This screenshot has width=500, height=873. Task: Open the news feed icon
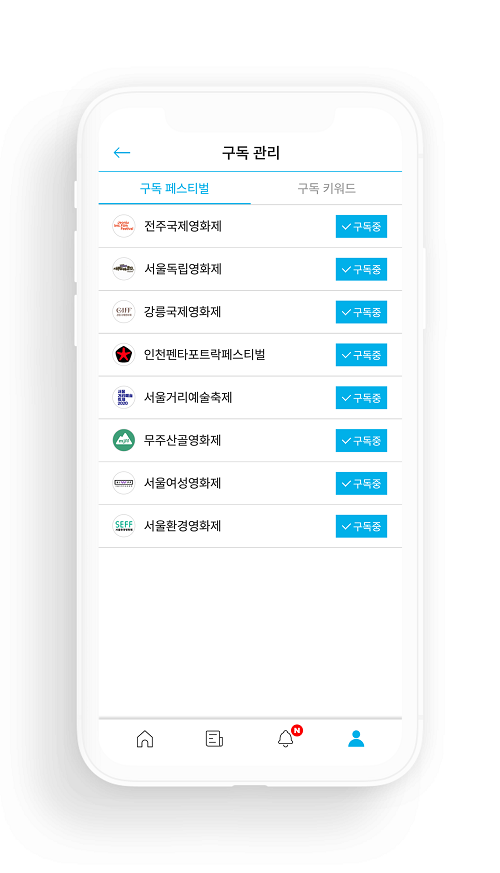[x=214, y=739]
